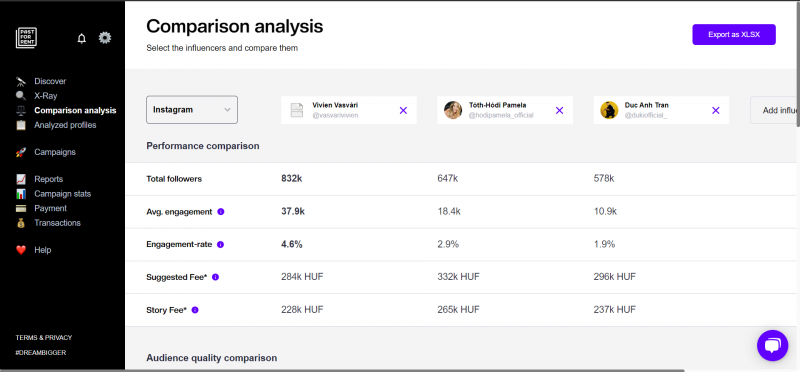This screenshot has height=372, width=800.
Task: Select Comparison analysis menu item
Action: (x=76, y=110)
